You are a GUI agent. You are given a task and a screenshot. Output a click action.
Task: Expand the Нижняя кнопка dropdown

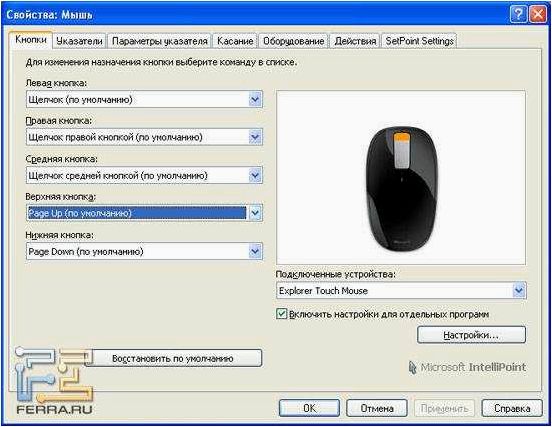(255, 251)
